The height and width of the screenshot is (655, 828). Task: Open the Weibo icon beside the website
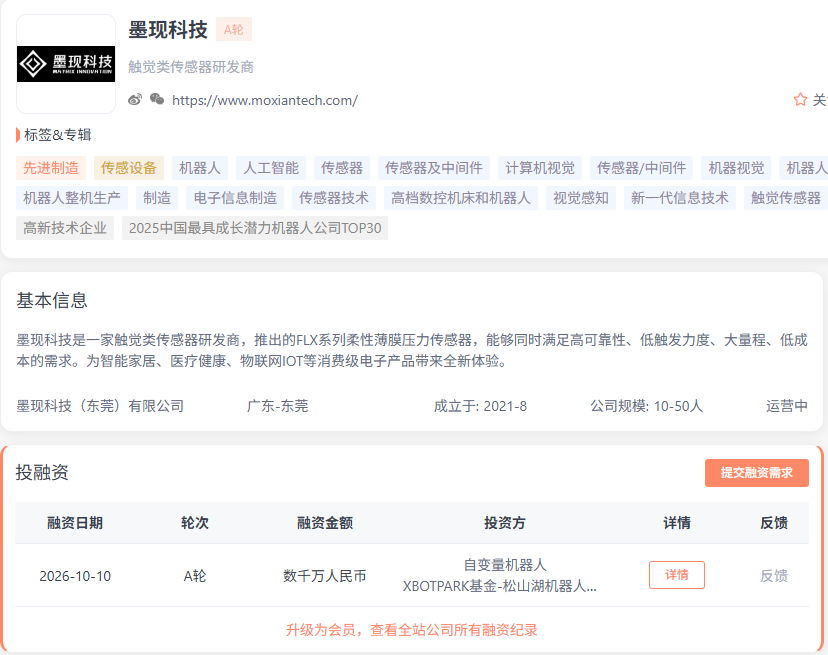135,99
